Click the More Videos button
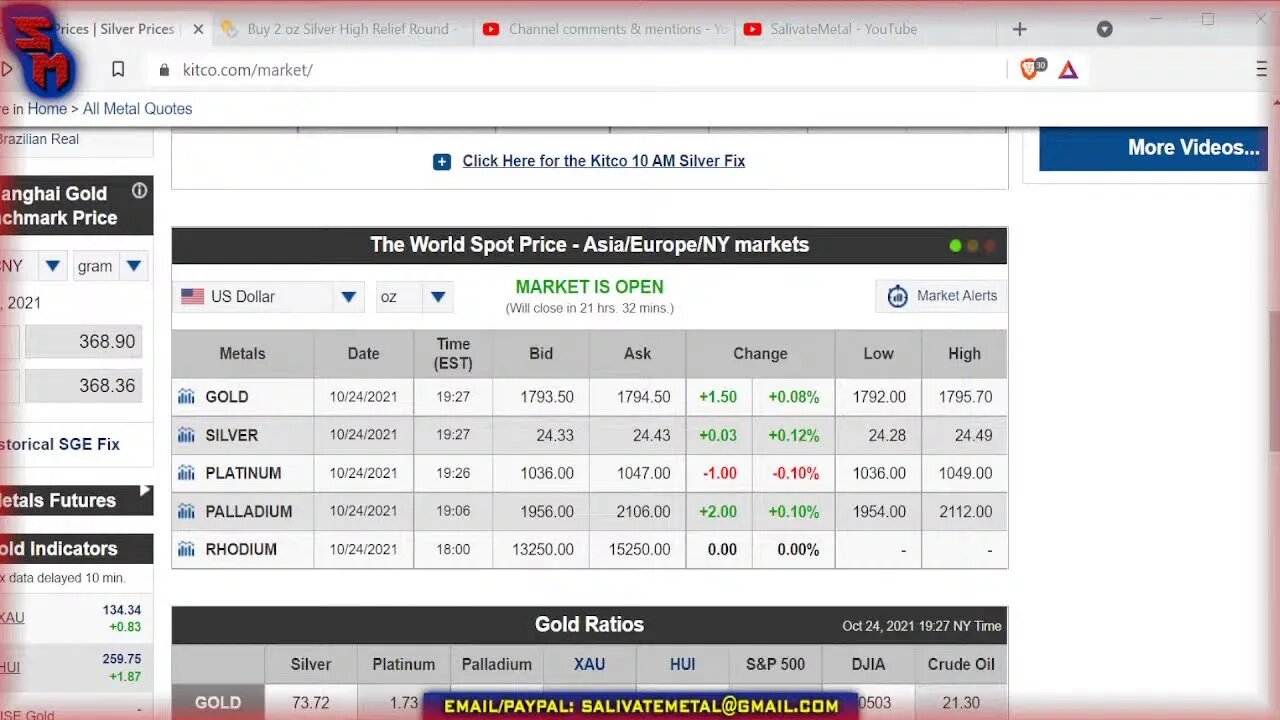Viewport: 1280px width, 720px height. [x=1153, y=148]
